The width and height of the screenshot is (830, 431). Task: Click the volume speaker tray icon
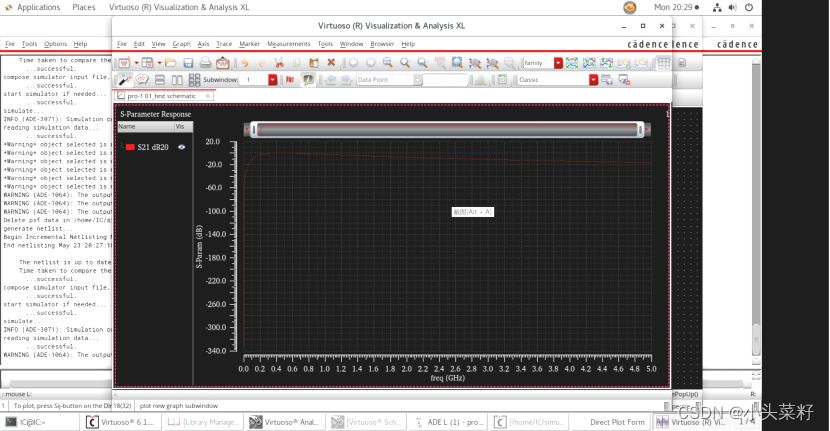733,7
